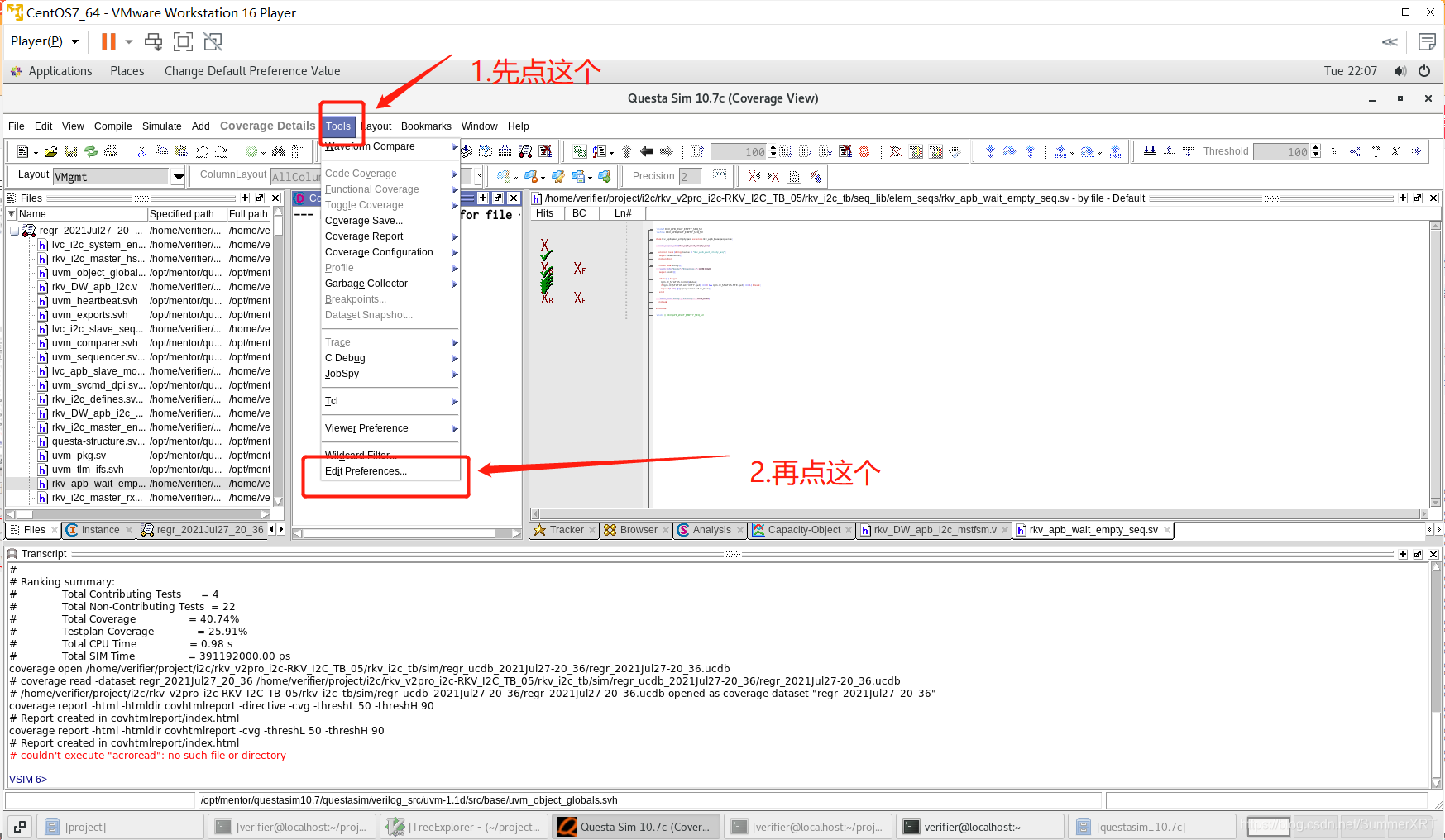Click the Paste clipboard icon
This screenshot has height=840, width=1445.
[x=181, y=151]
